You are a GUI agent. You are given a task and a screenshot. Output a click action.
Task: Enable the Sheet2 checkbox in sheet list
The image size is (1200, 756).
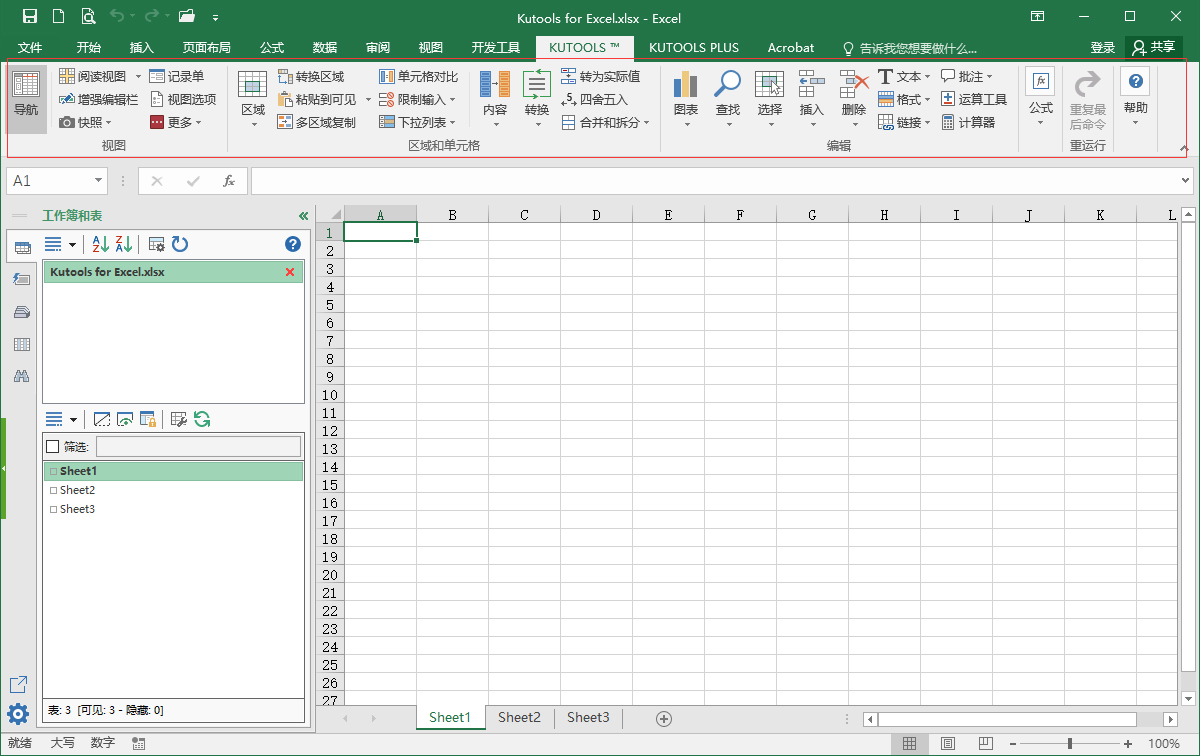[55, 490]
